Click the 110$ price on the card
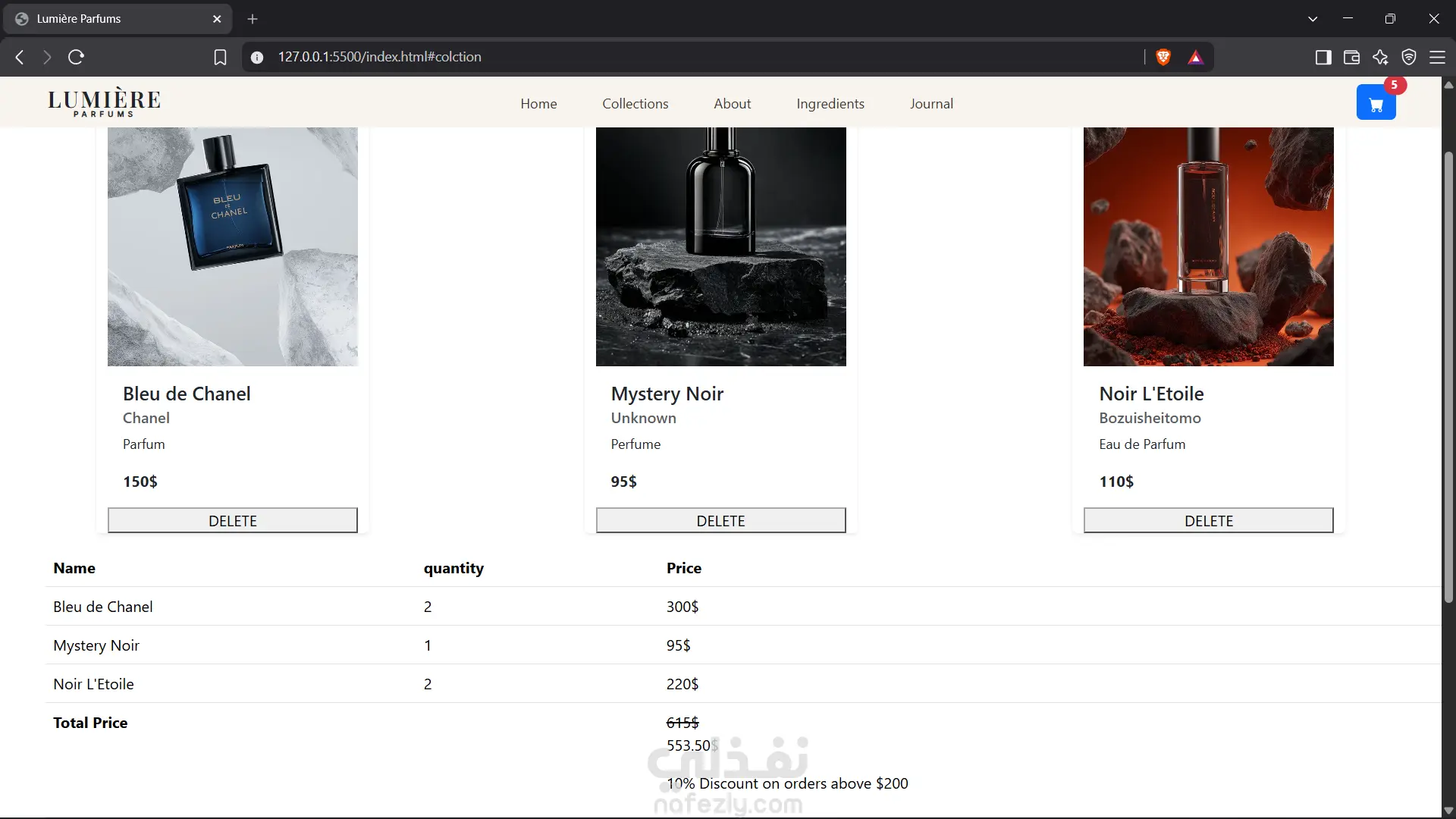This screenshot has height=819, width=1456. [x=1116, y=482]
